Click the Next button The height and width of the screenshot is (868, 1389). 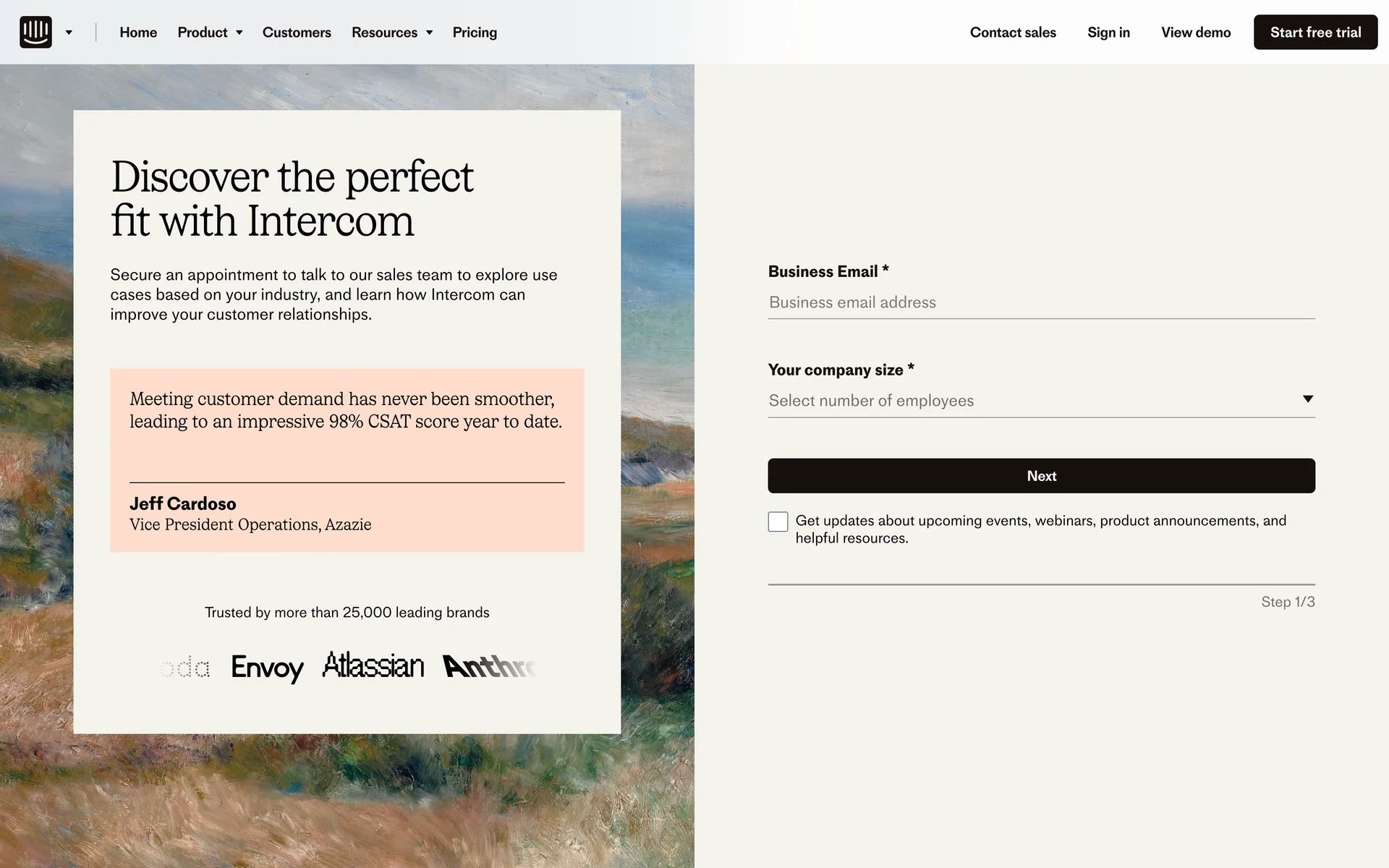pyautogui.click(x=1041, y=476)
